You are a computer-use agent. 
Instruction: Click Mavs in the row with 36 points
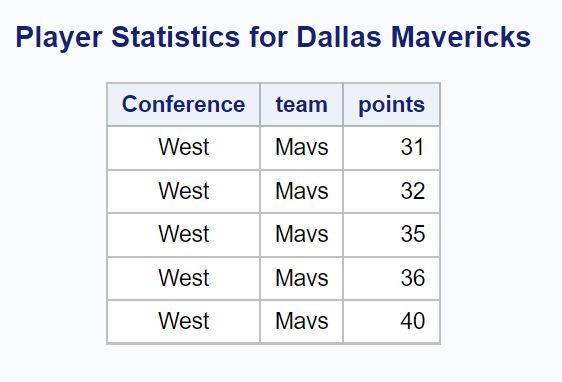(x=301, y=278)
